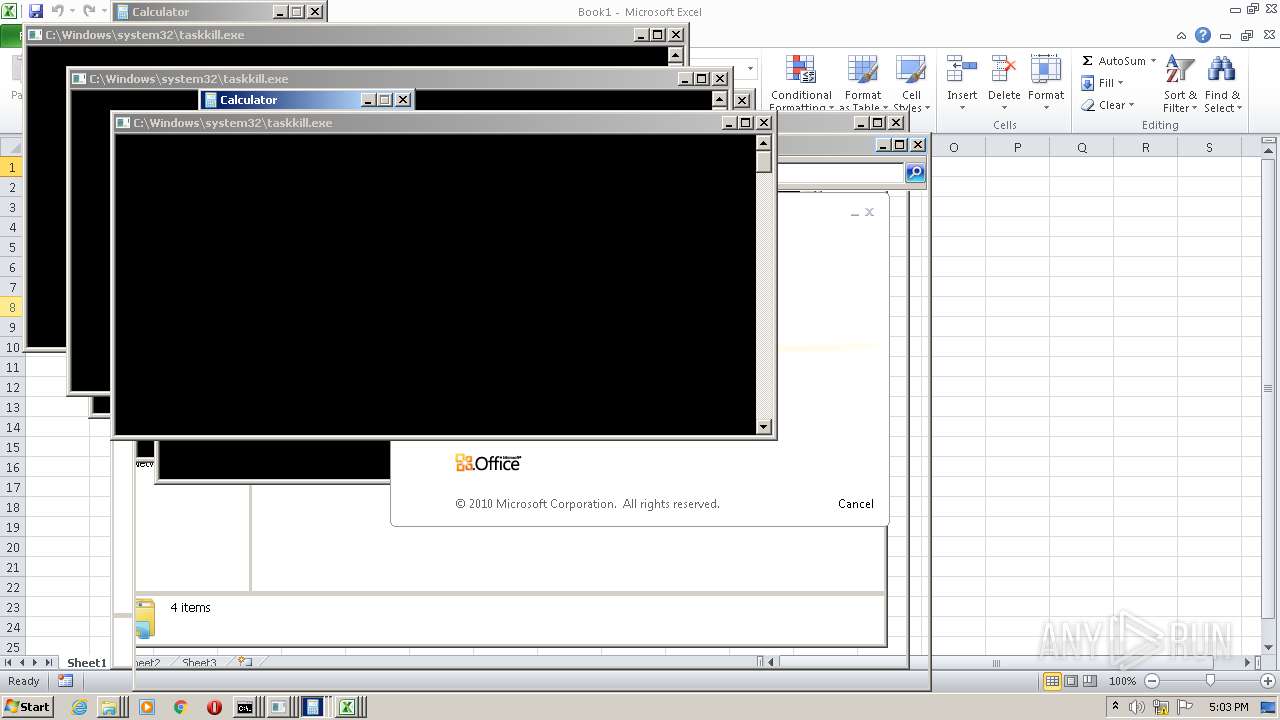1280x720 pixels.
Task: Select the Sheet3 tab
Action: pyautogui.click(x=199, y=662)
